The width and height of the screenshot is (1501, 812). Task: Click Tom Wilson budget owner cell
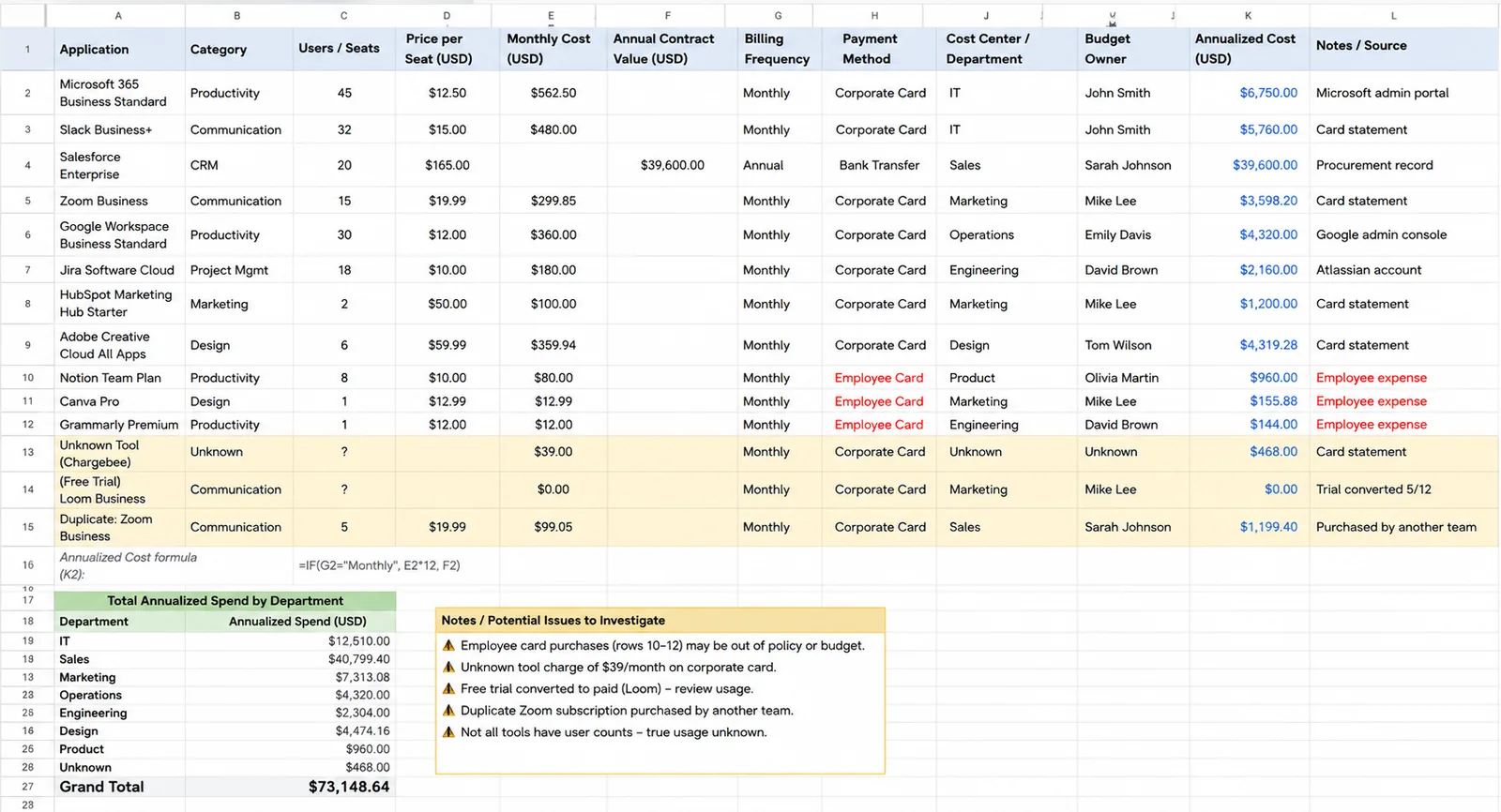(1133, 345)
